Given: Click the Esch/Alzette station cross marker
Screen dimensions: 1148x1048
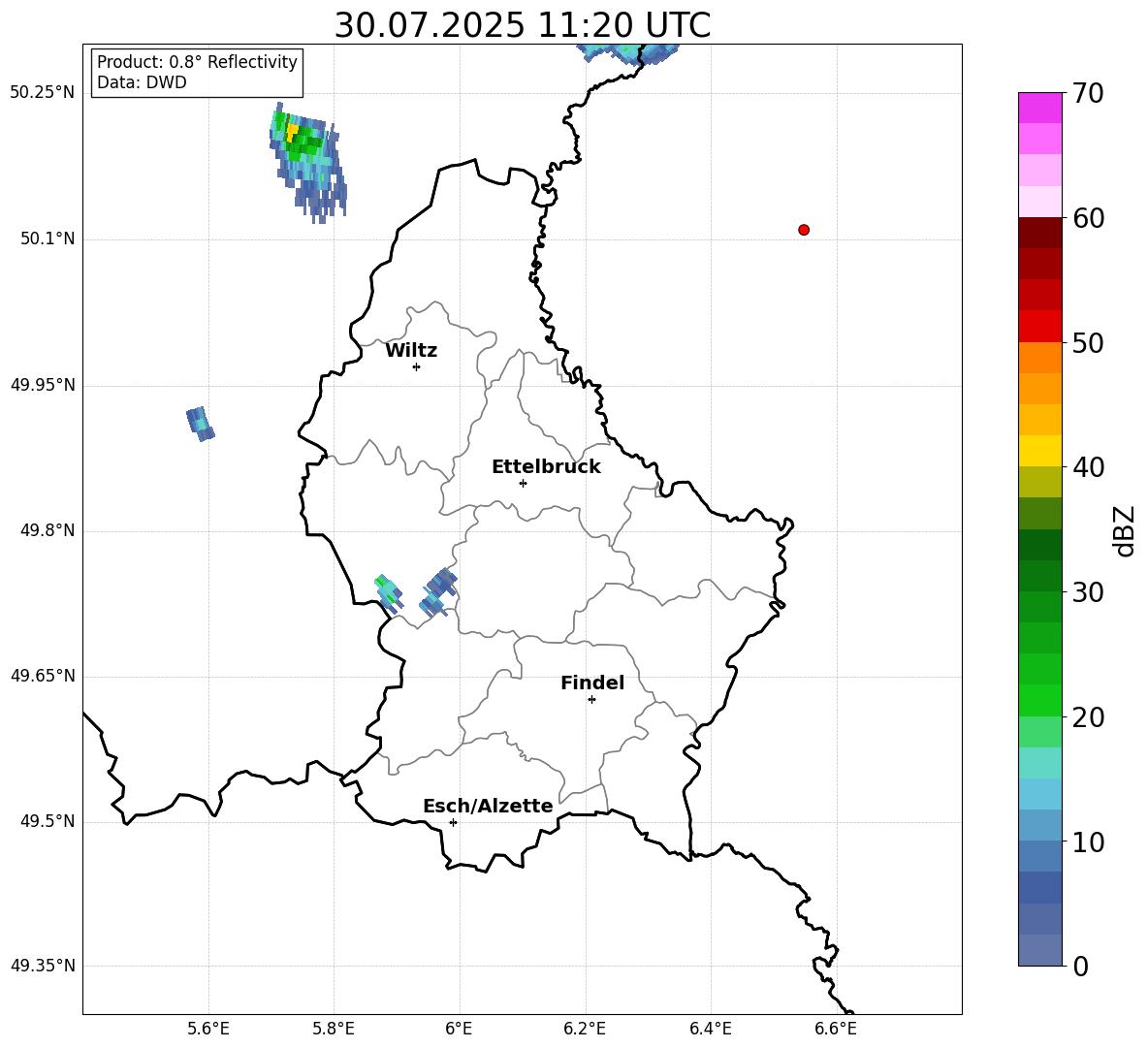Looking at the screenshot, I should (x=453, y=822).
